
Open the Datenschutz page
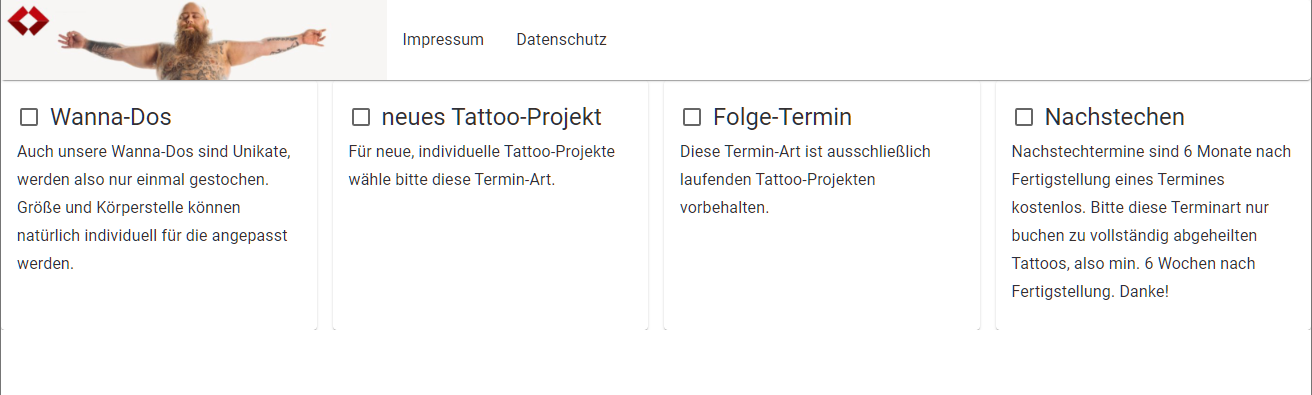[561, 40]
